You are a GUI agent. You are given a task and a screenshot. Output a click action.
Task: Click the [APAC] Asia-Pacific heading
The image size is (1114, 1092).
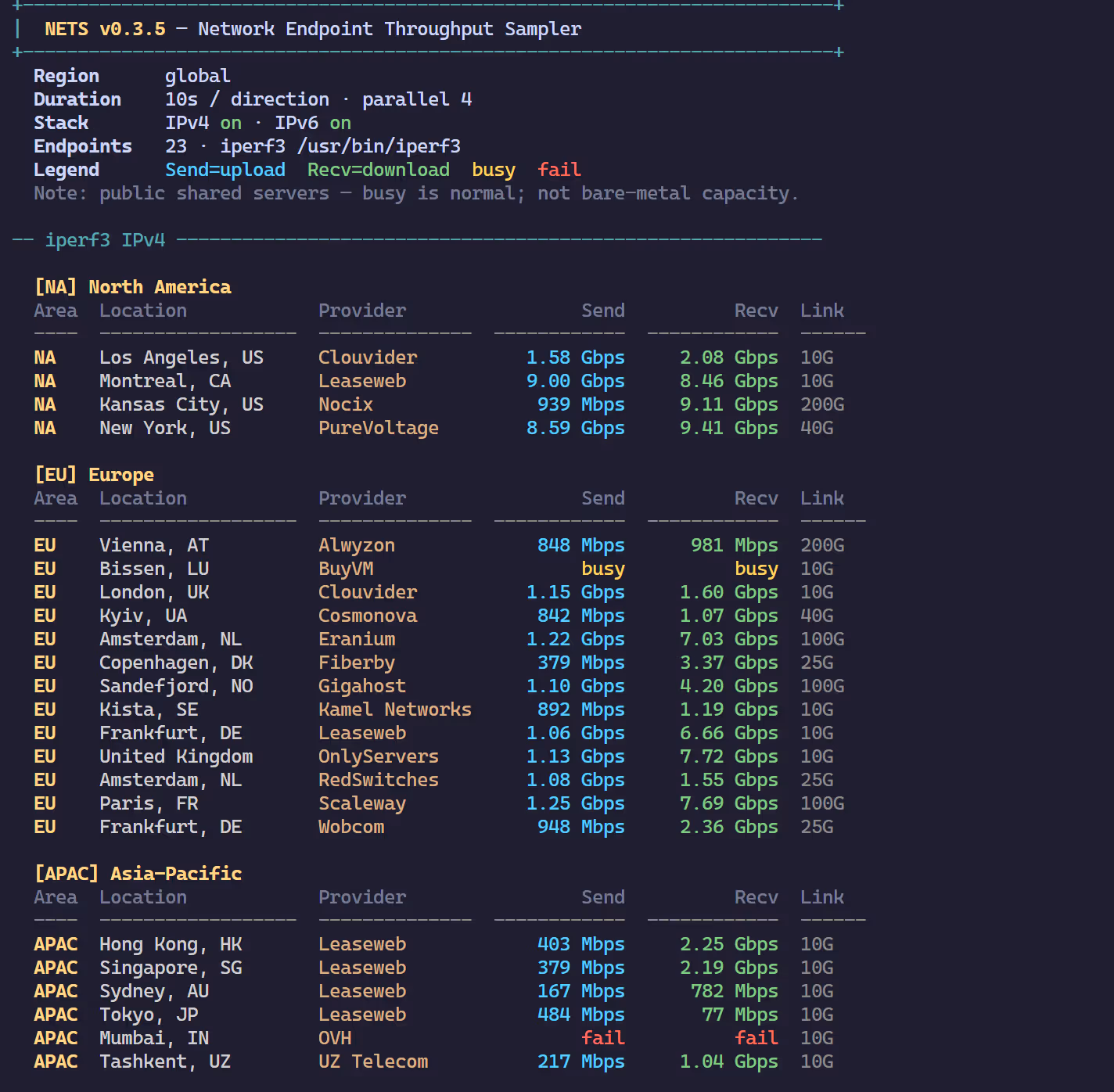(138, 874)
